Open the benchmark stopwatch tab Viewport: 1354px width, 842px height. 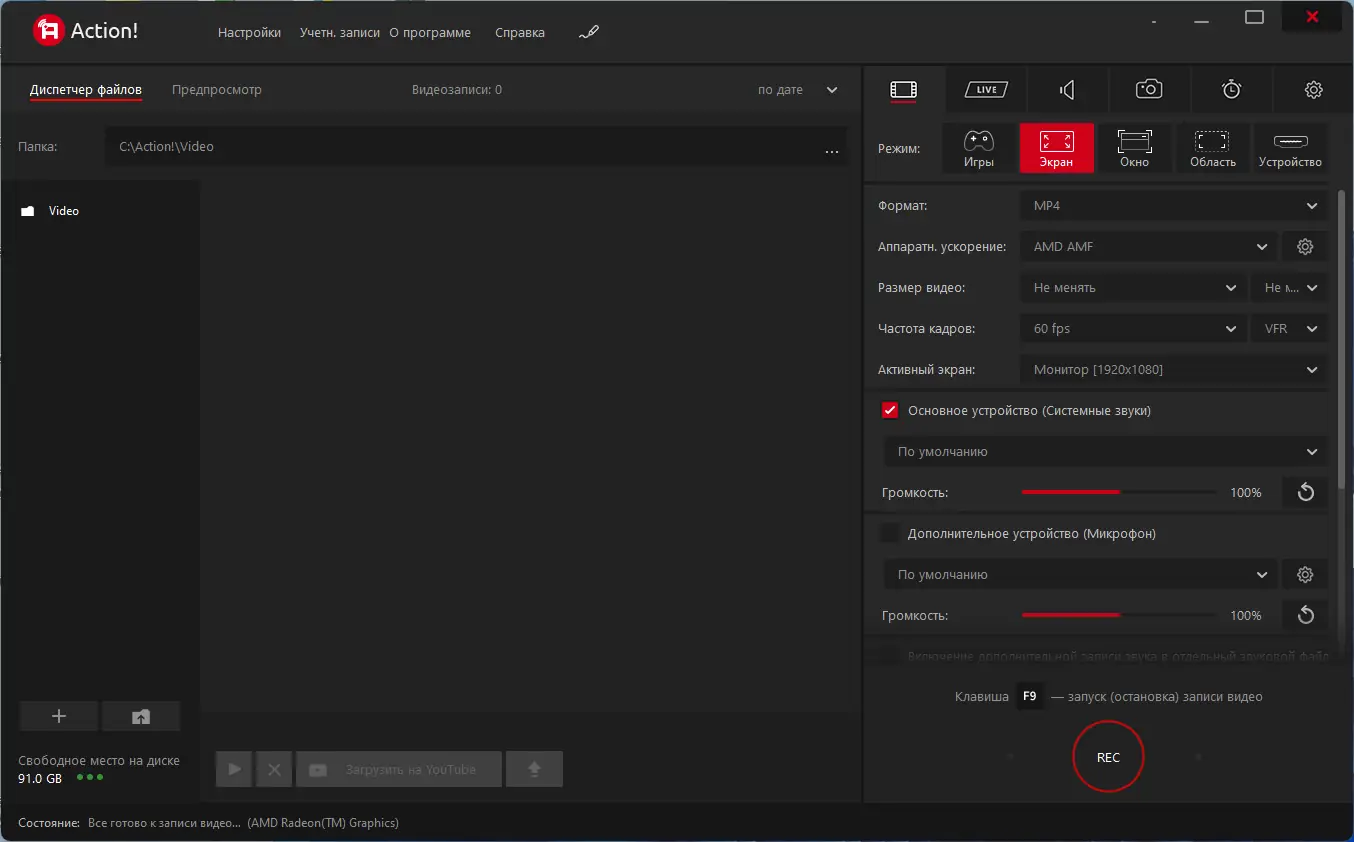click(x=1231, y=90)
